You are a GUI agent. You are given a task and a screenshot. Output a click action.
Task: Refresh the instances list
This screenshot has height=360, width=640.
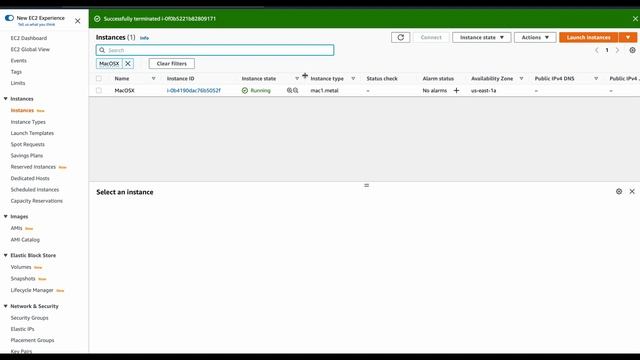pos(400,38)
